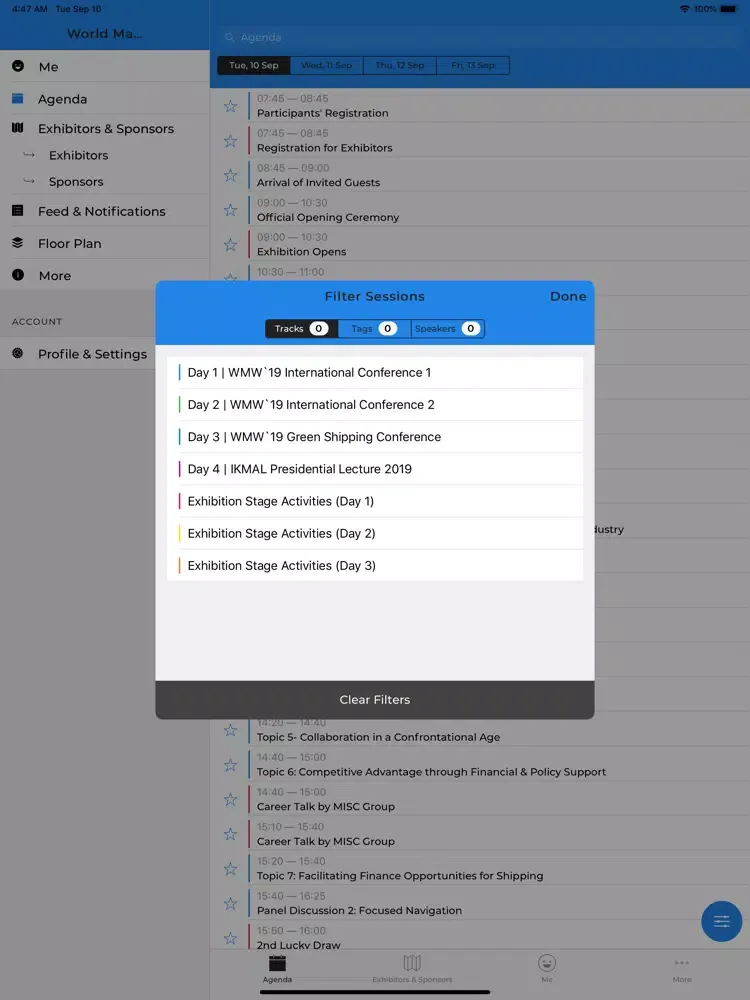Select the Fri, 13 Sep date tab
This screenshot has height=1000, width=750.
473,65
